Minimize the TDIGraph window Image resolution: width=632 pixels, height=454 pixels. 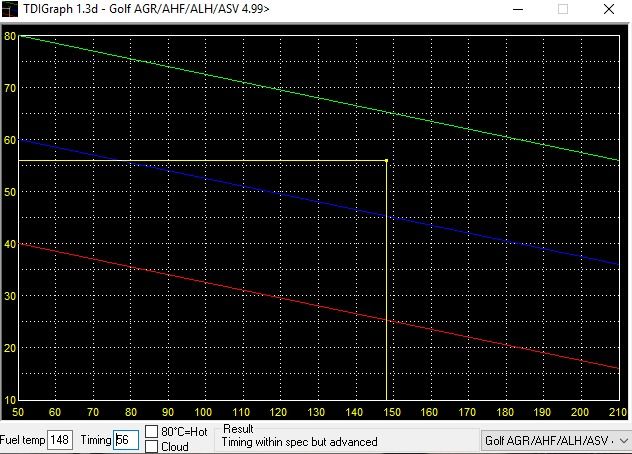517,9
